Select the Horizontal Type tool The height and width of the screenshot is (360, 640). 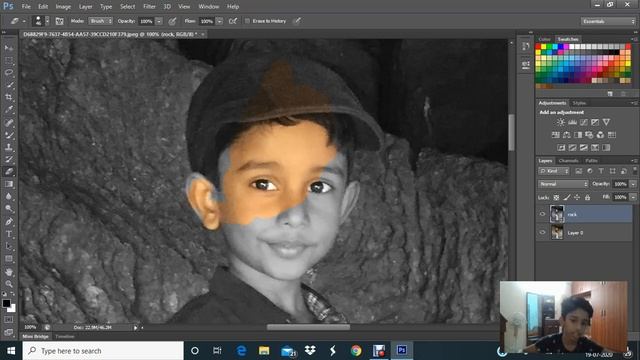click(x=9, y=234)
